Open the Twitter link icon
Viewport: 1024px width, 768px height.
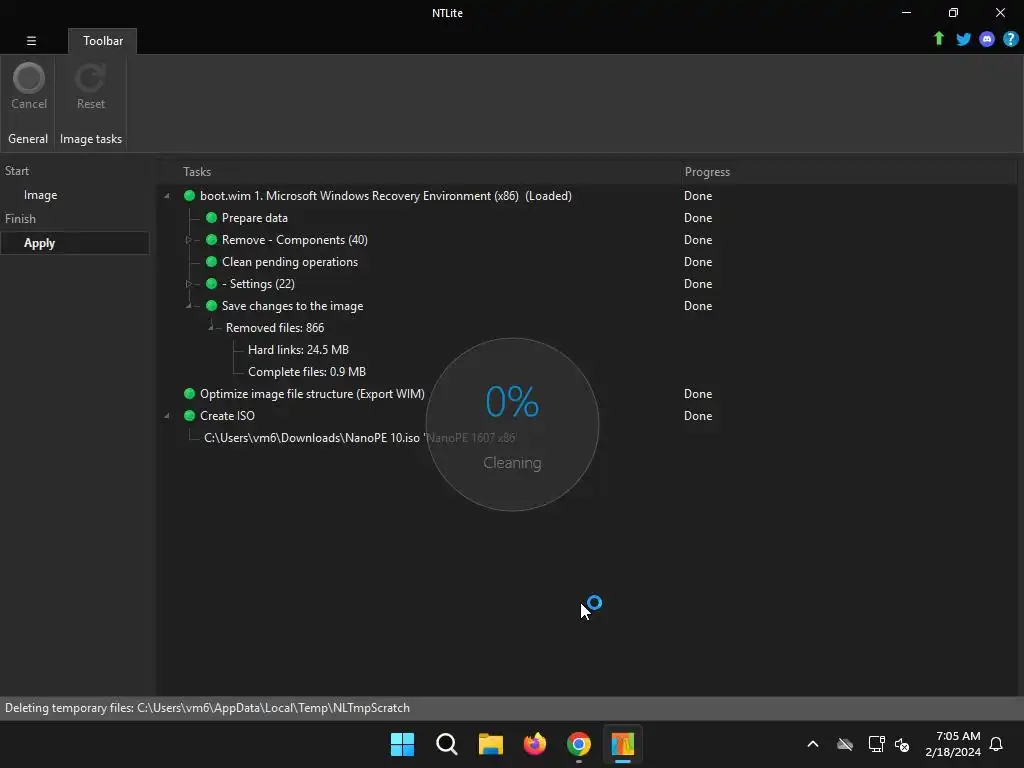click(x=963, y=39)
